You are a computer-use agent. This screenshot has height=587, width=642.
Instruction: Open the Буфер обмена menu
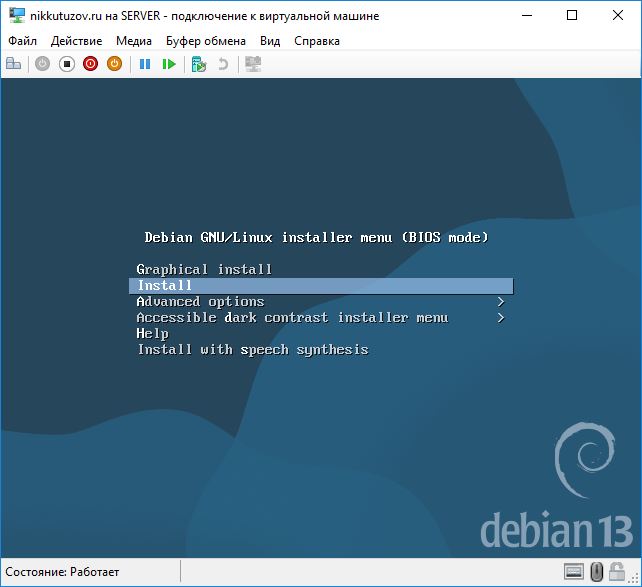pyautogui.click(x=206, y=41)
